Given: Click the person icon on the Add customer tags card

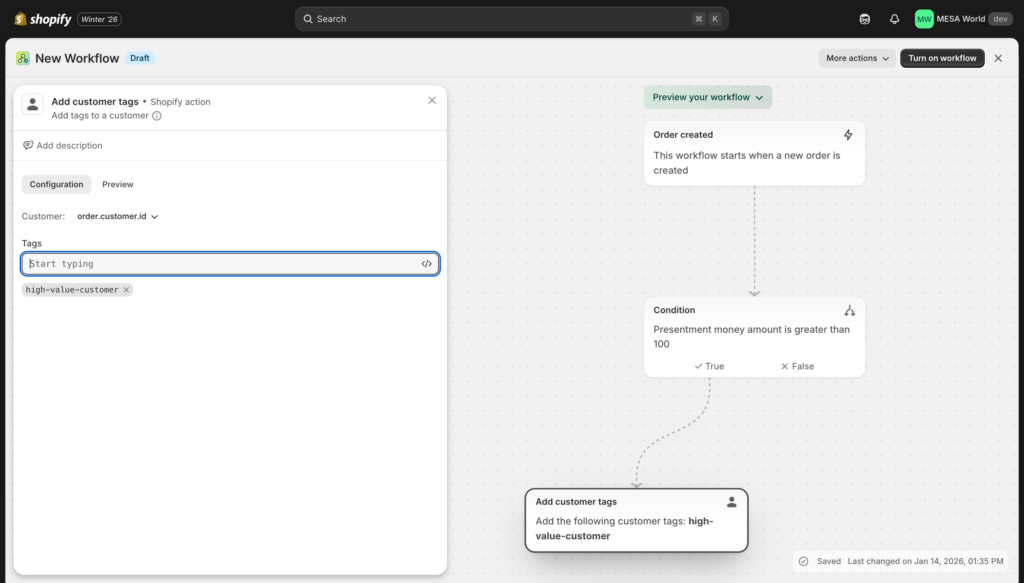Looking at the screenshot, I should click(x=731, y=501).
